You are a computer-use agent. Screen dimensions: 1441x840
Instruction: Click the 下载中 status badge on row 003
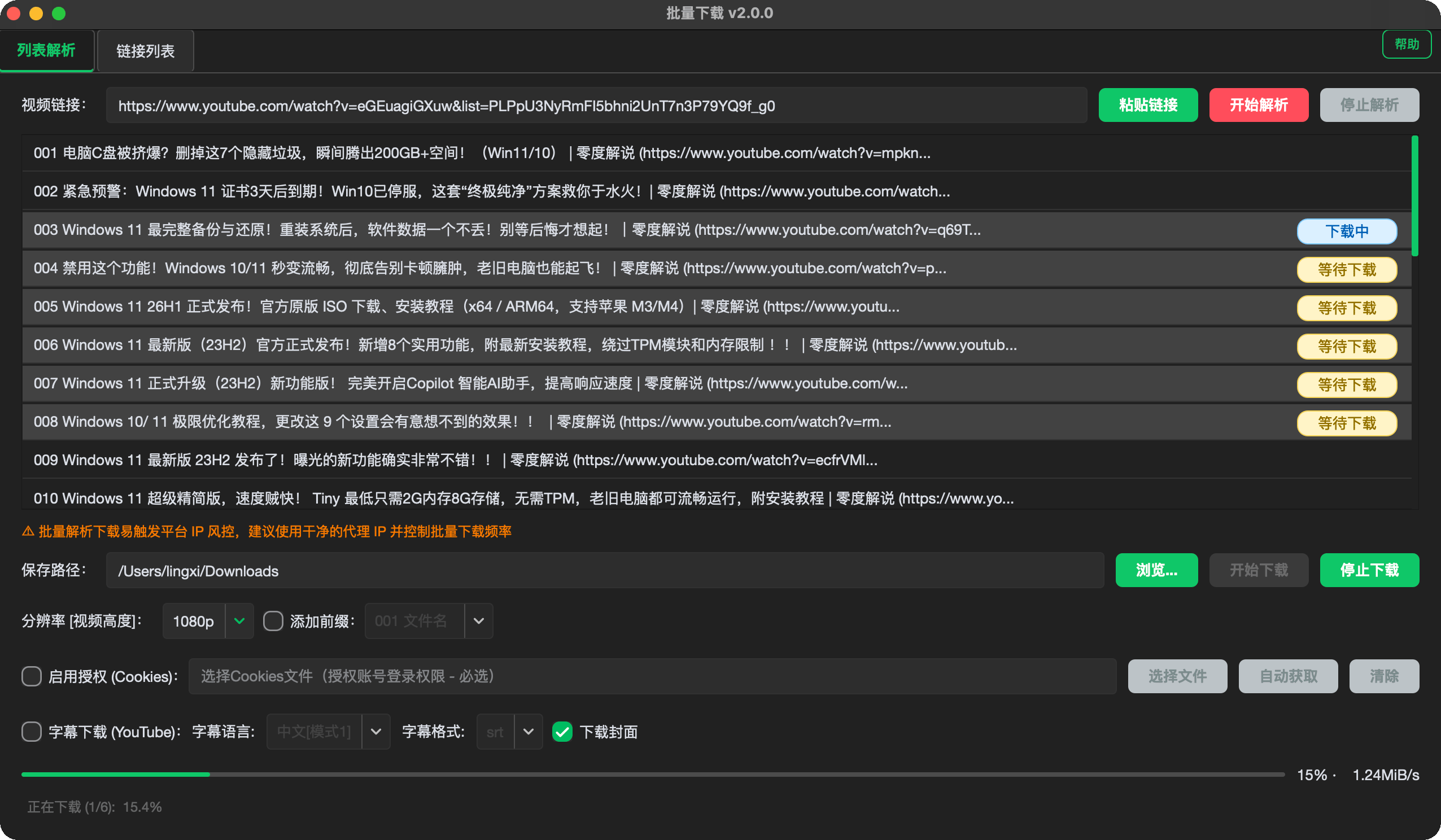click(x=1347, y=231)
